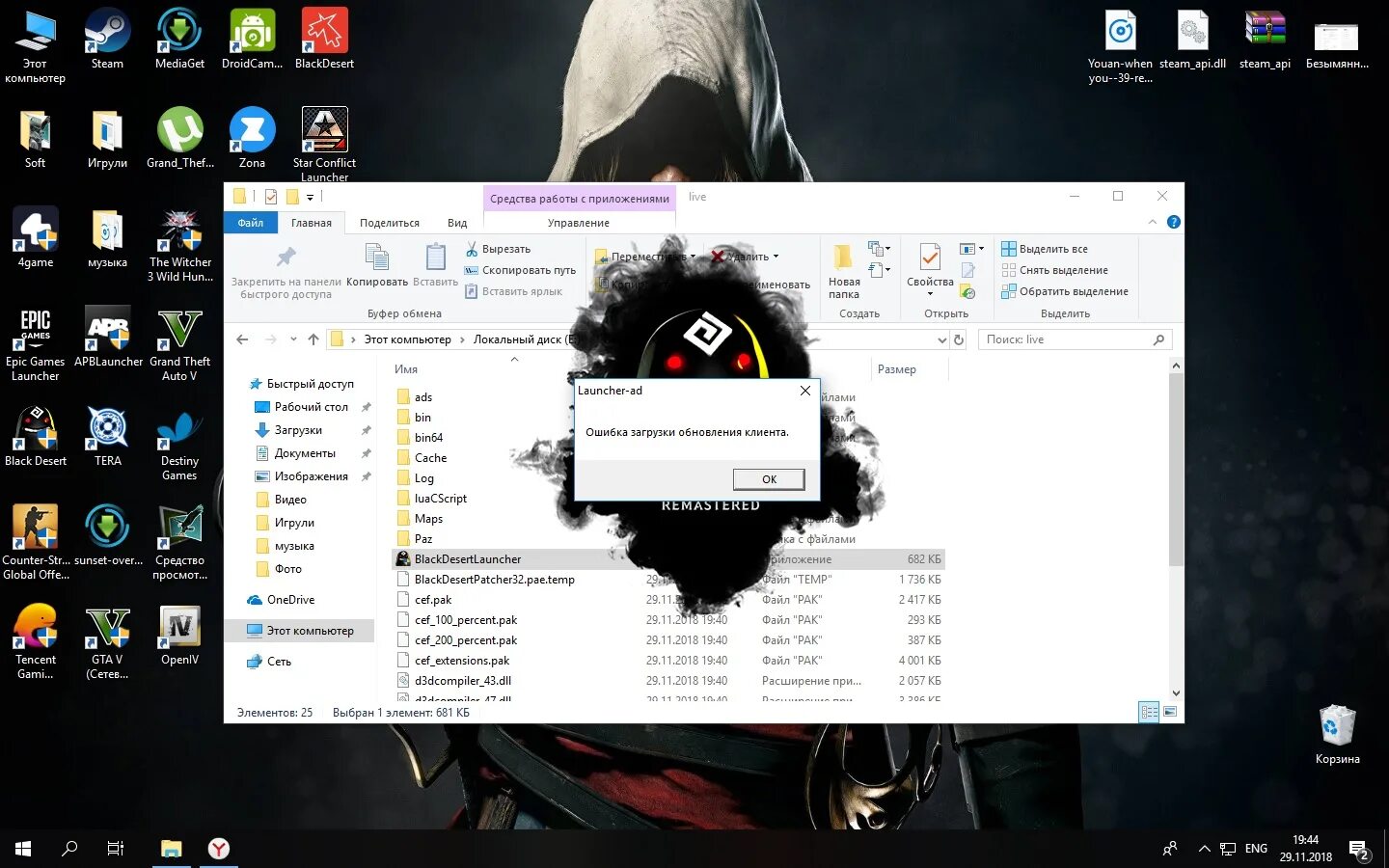Pin to quick access via Закрепить icon
Screen dimensions: 1389x868
pos(286,270)
